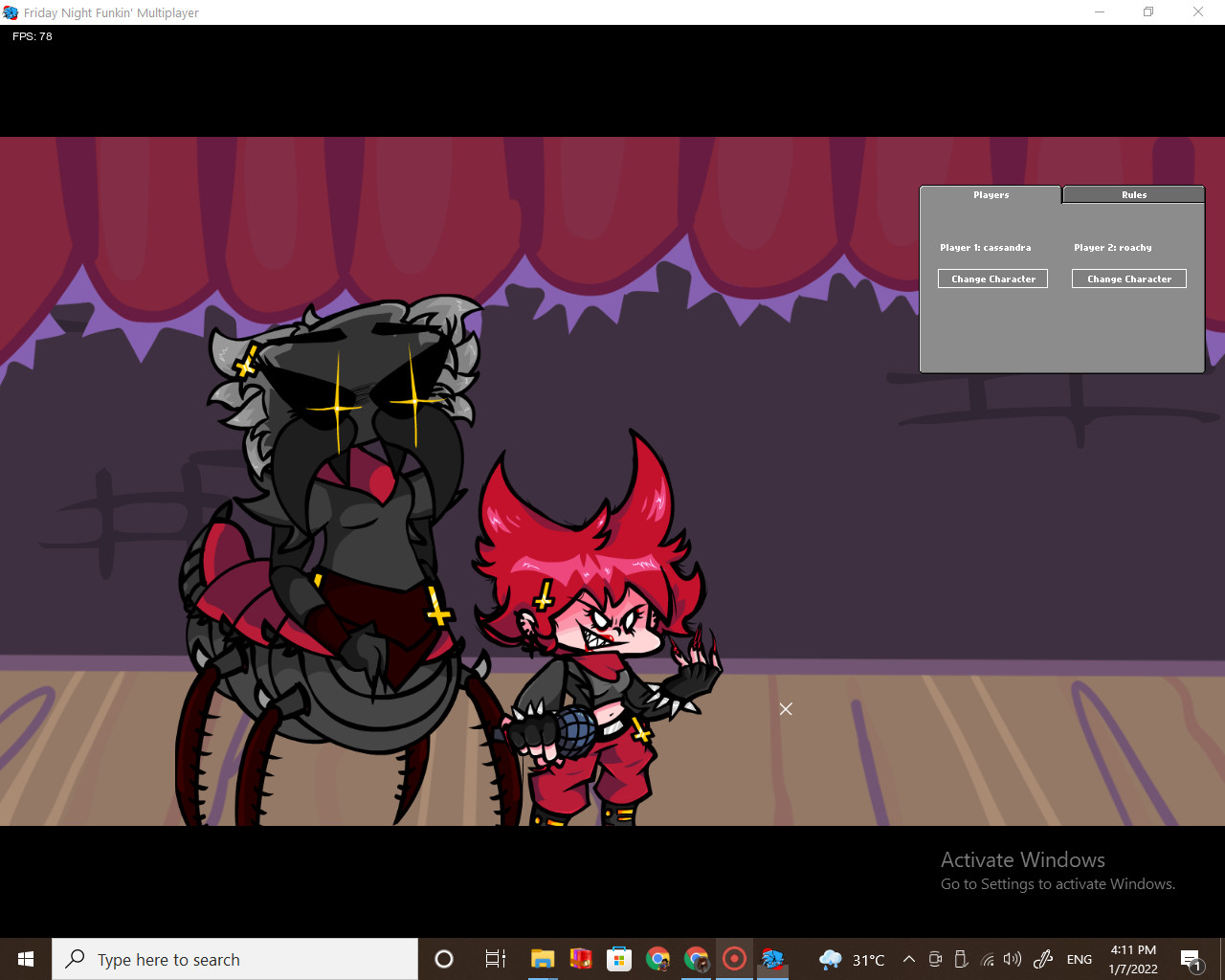Image resolution: width=1225 pixels, height=980 pixels.
Task: Open Task View
Action: [x=495, y=959]
